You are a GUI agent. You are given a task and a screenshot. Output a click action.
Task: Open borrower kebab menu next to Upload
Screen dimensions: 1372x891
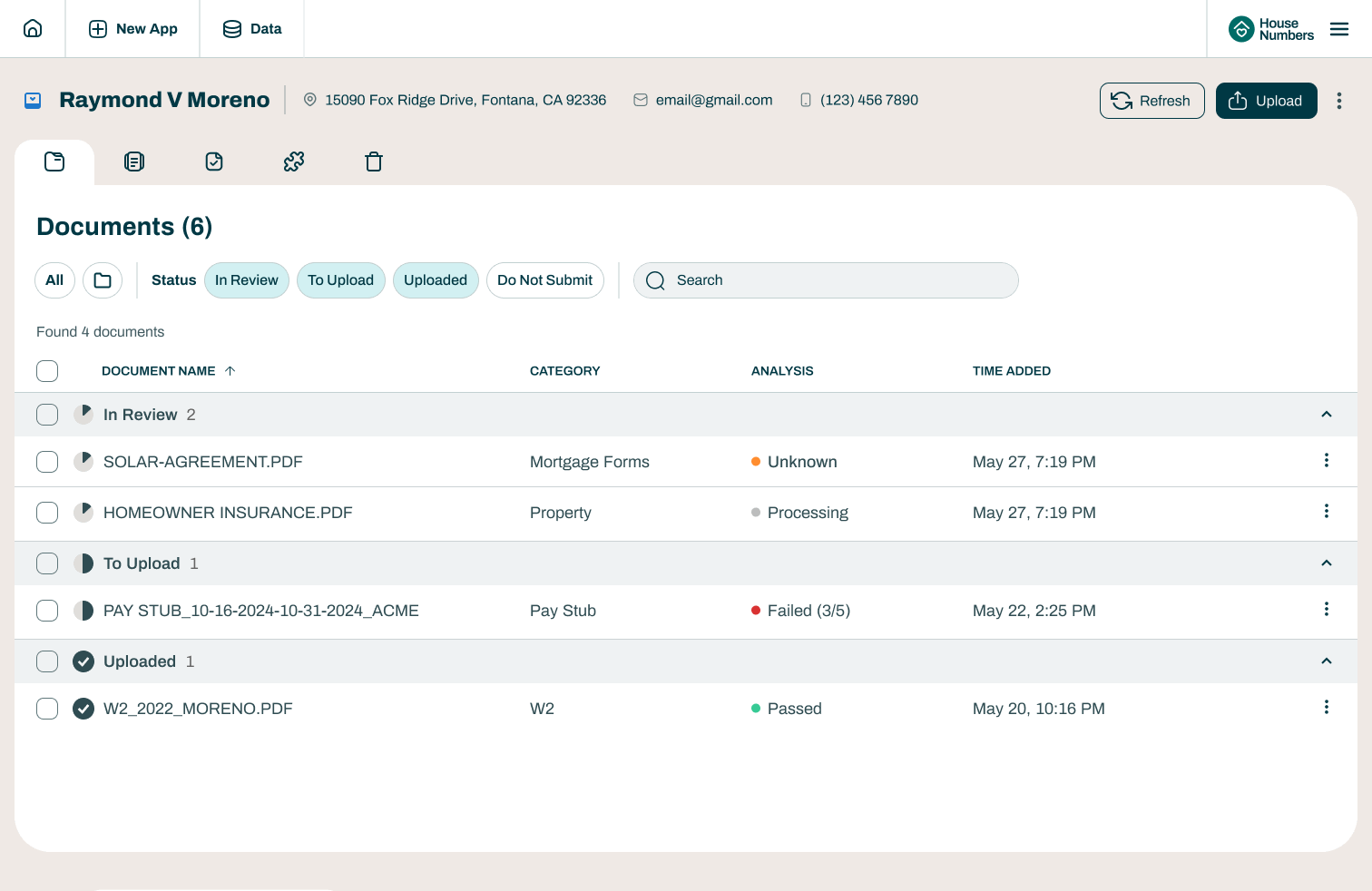point(1338,101)
